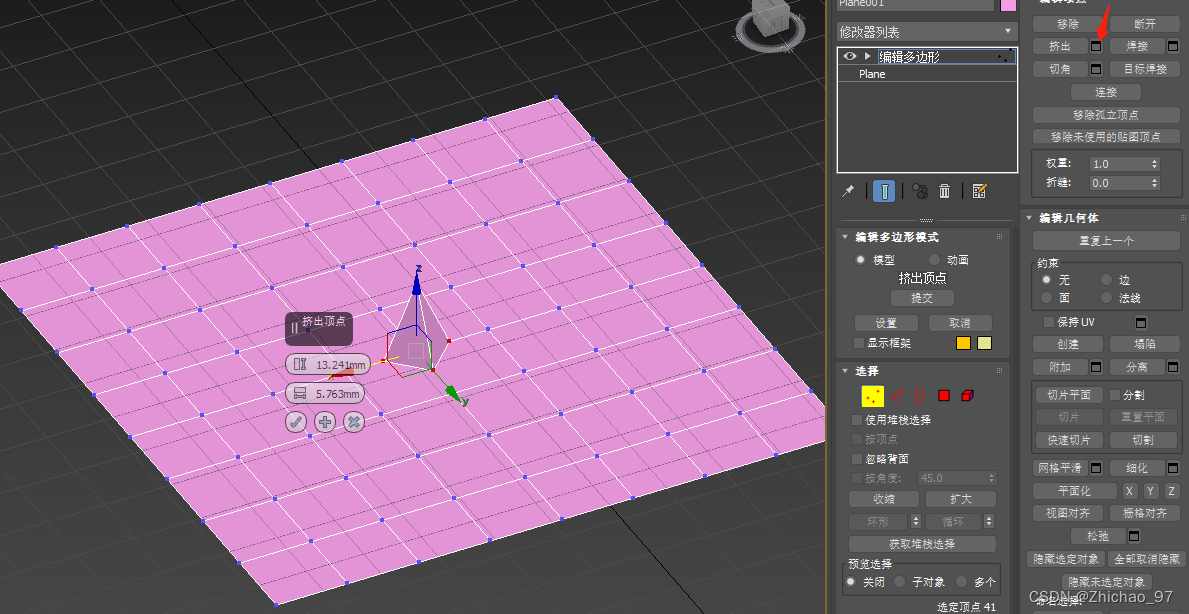Viewport: 1189px width, 614px height.
Task: Remove modifier with trash icon
Action: [x=945, y=191]
